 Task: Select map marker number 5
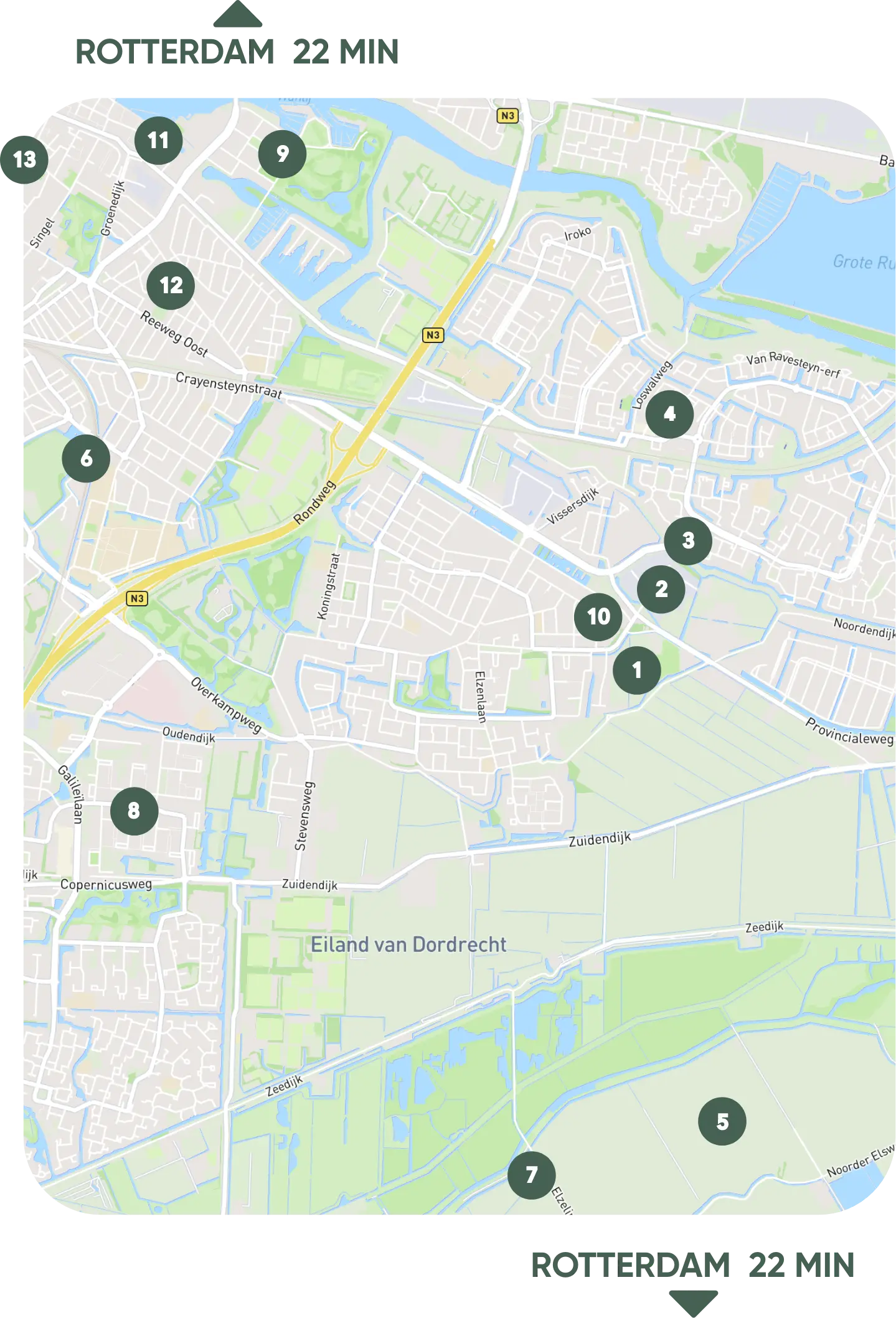click(722, 1121)
